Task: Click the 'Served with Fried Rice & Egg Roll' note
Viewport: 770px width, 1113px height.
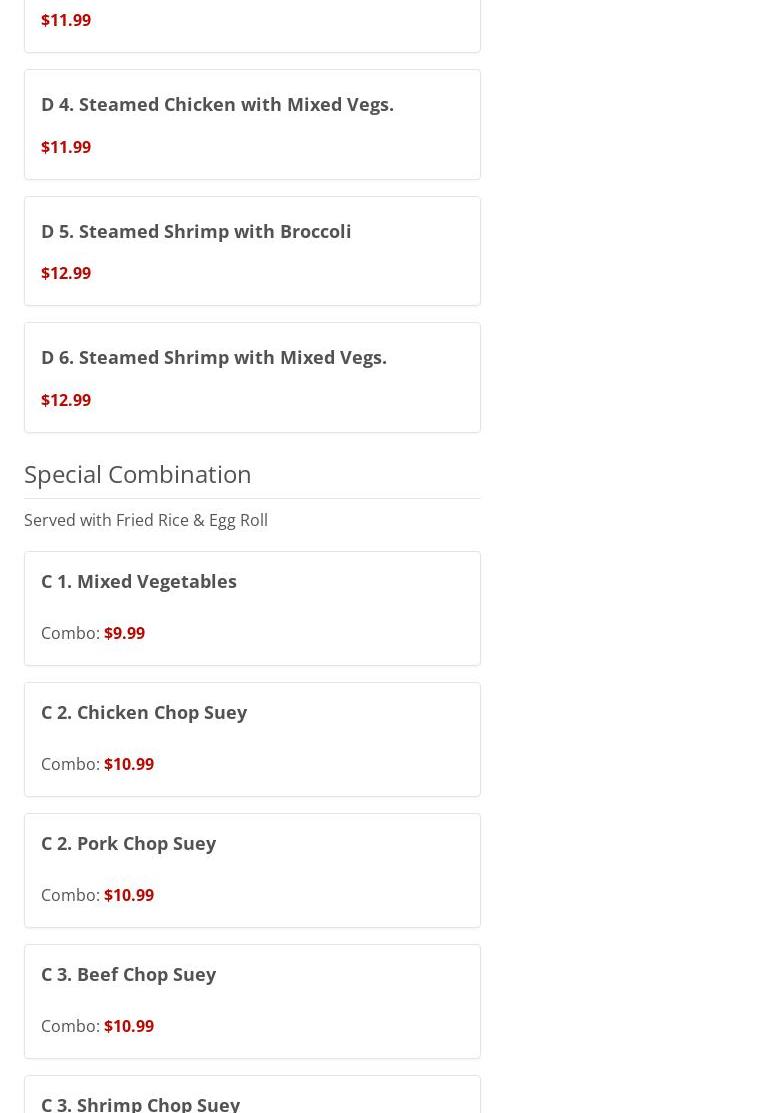Action: [x=146, y=520]
